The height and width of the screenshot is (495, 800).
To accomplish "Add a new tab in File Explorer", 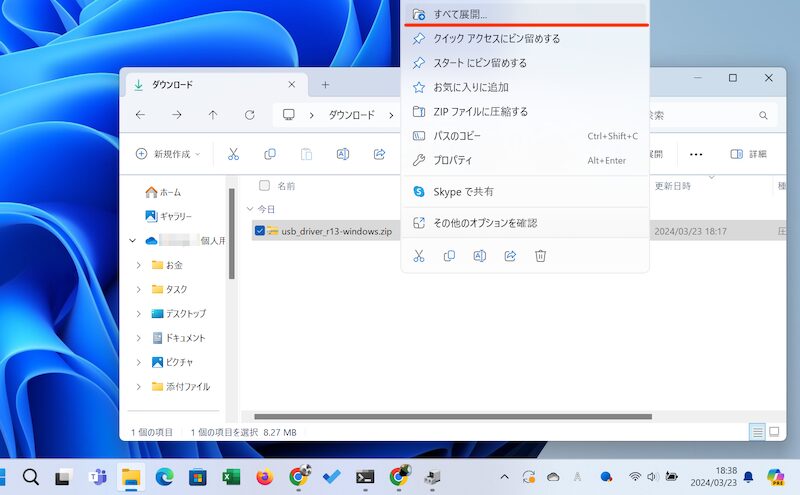I will [x=325, y=85].
